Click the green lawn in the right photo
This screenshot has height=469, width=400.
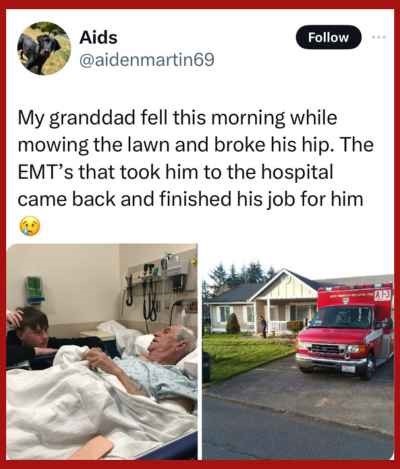point(248,355)
